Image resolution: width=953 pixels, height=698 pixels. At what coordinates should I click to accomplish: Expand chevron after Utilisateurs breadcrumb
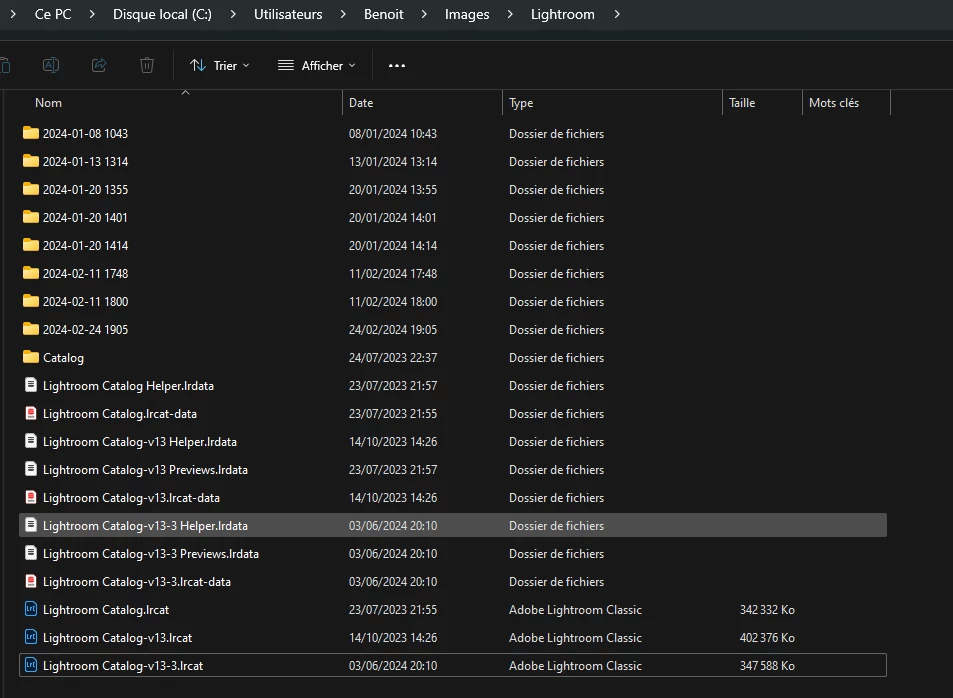(343, 14)
